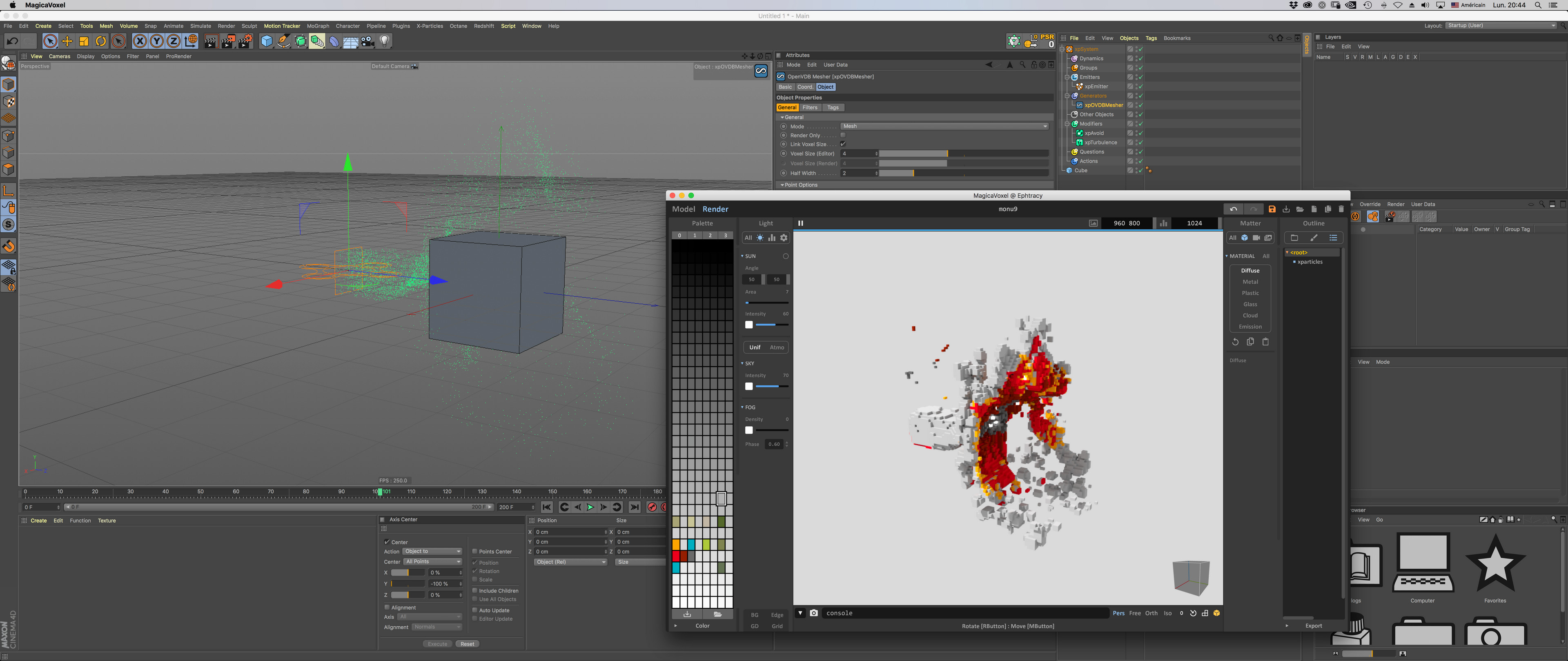The width and height of the screenshot is (1568, 661).
Task: Switch to Model tab in MagicaVoxel
Action: [683, 209]
